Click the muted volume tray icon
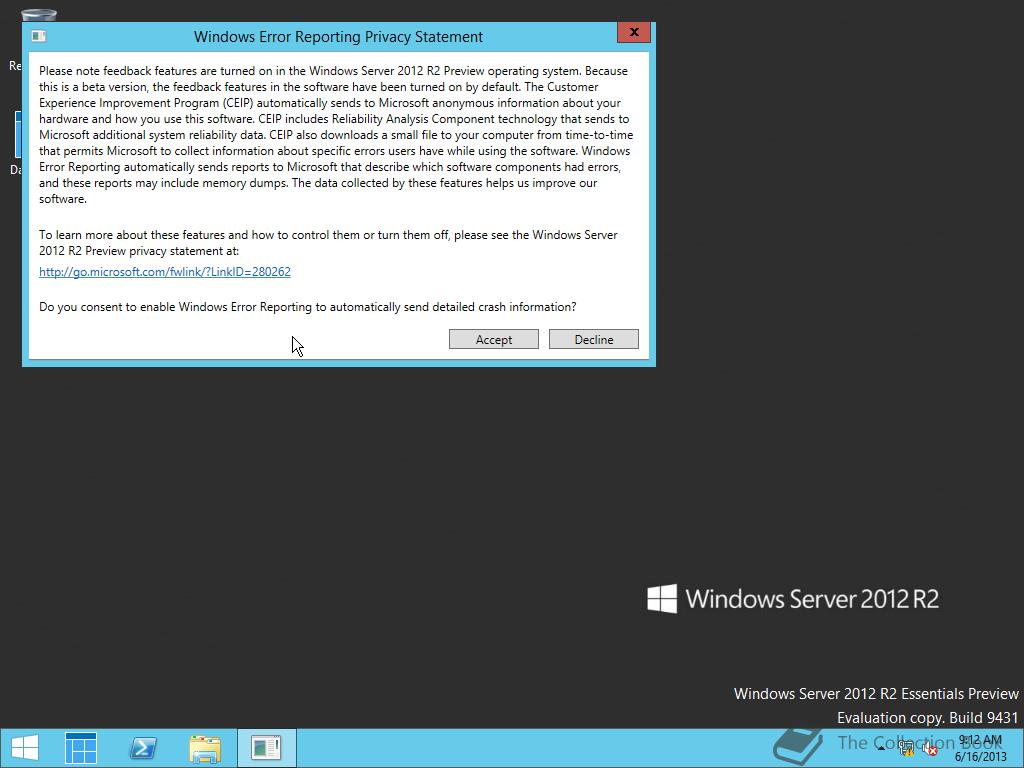Image resolution: width=1024 pixels, height=768 pixels. pyautogui.click(x=930, y=748)
